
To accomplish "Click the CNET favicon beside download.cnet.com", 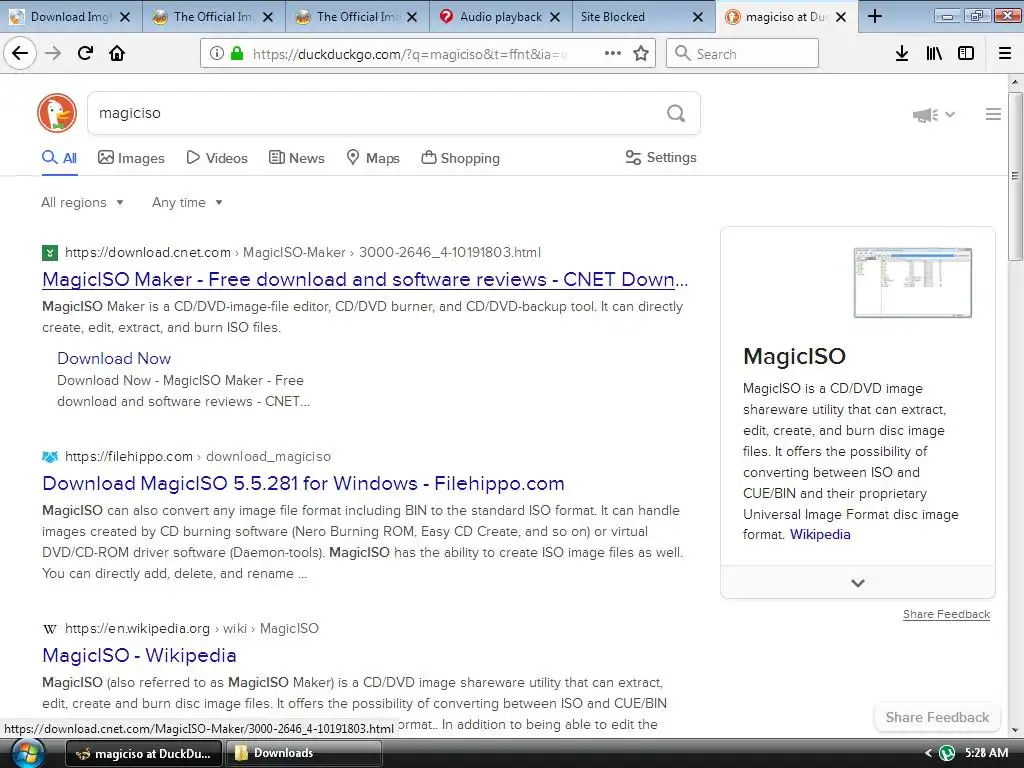I will pos(50,253).
